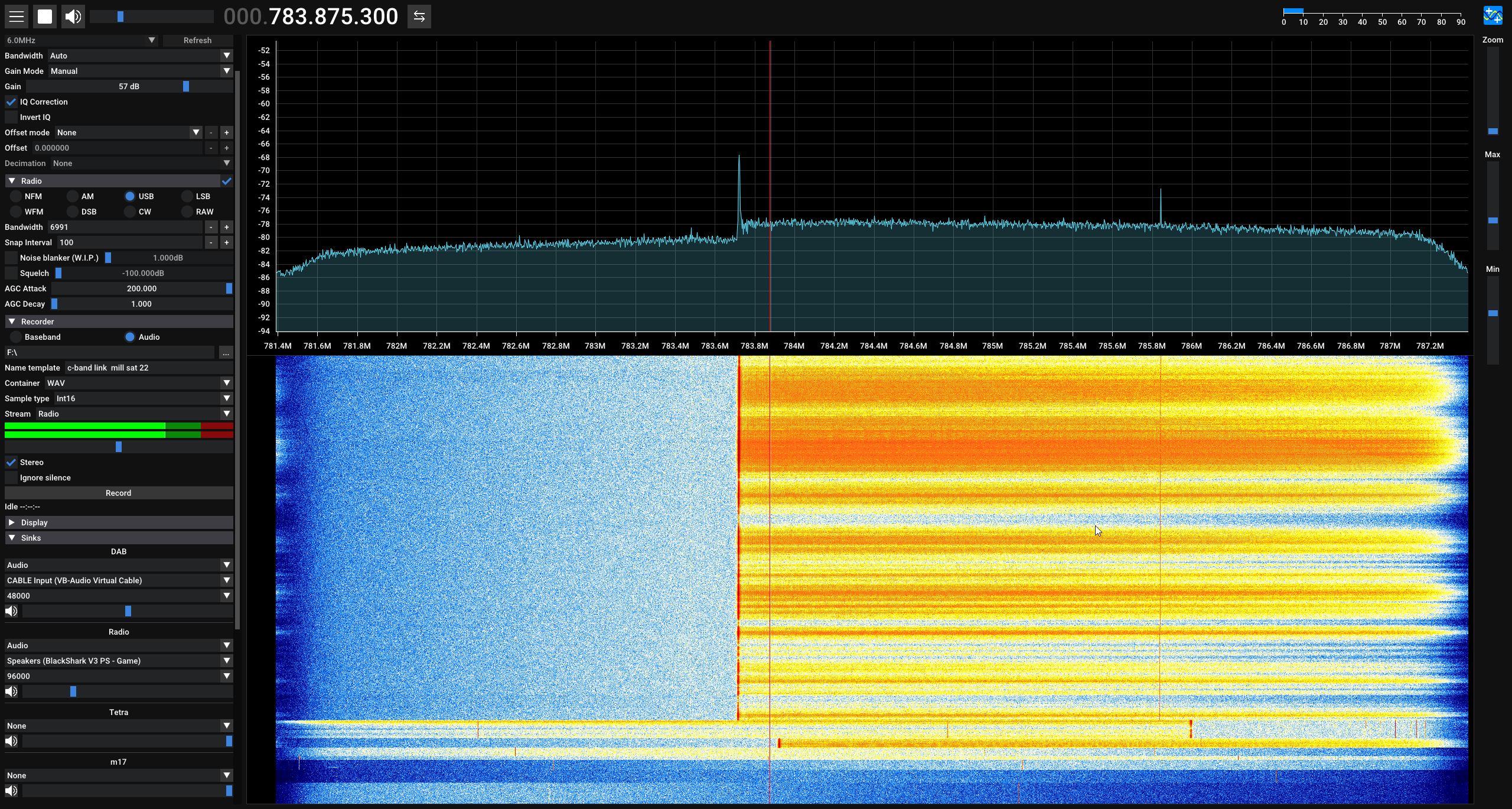Open the Container WAV dropdown
Screen dimensions: 1512x809
139,383
